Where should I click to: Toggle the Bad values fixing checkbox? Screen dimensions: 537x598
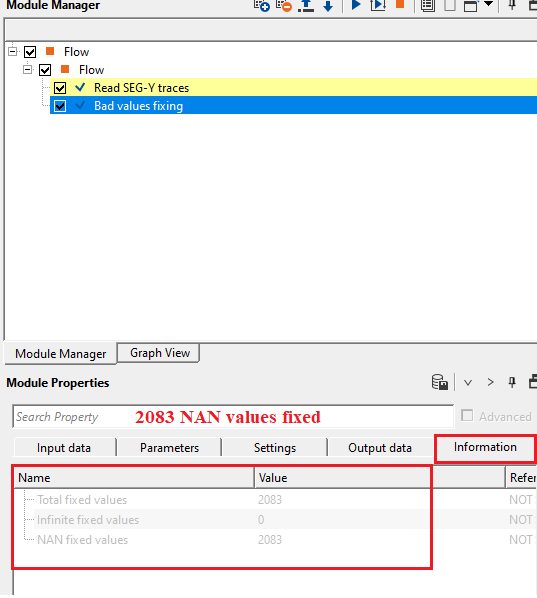pos(60,106)
